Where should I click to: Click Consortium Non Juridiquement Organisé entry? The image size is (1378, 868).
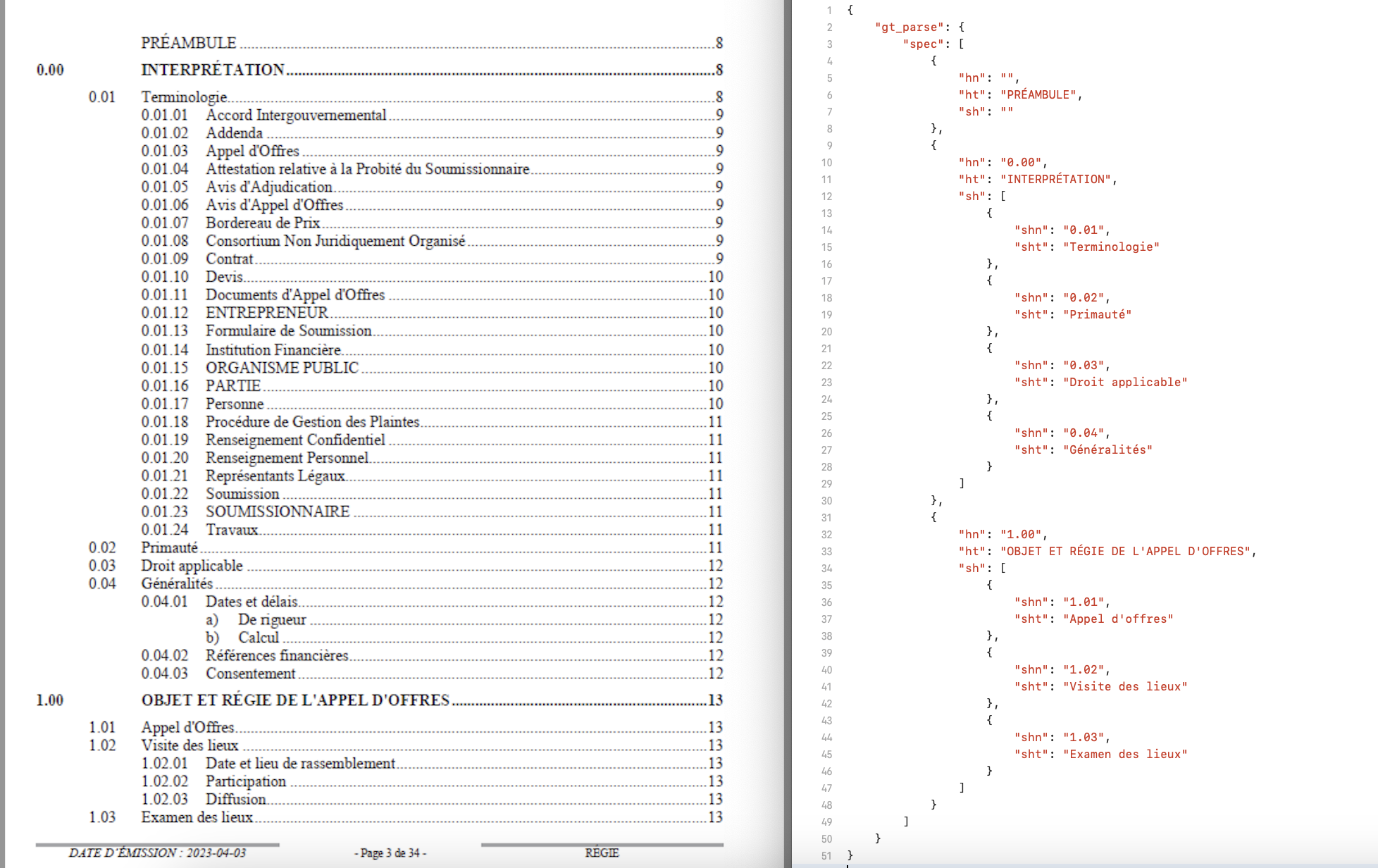pos(335,241)
